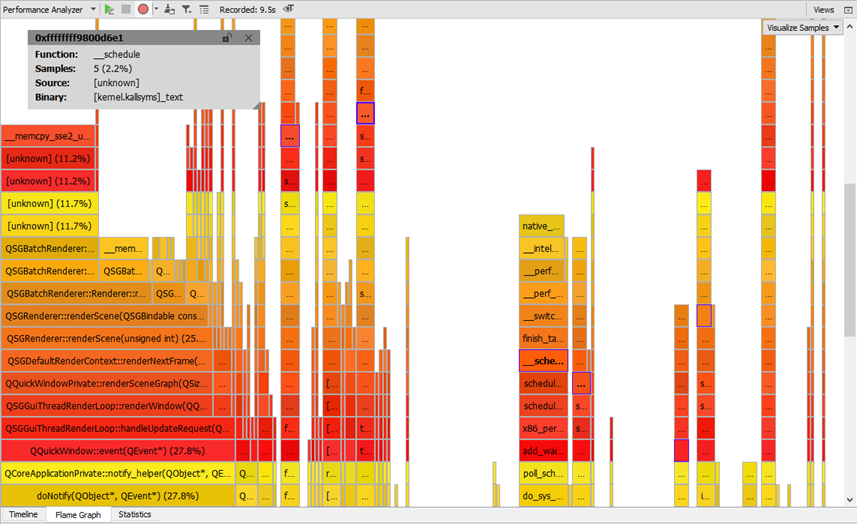
Task: Click the list options icon in toolbar
Action: tap(204, 9)
